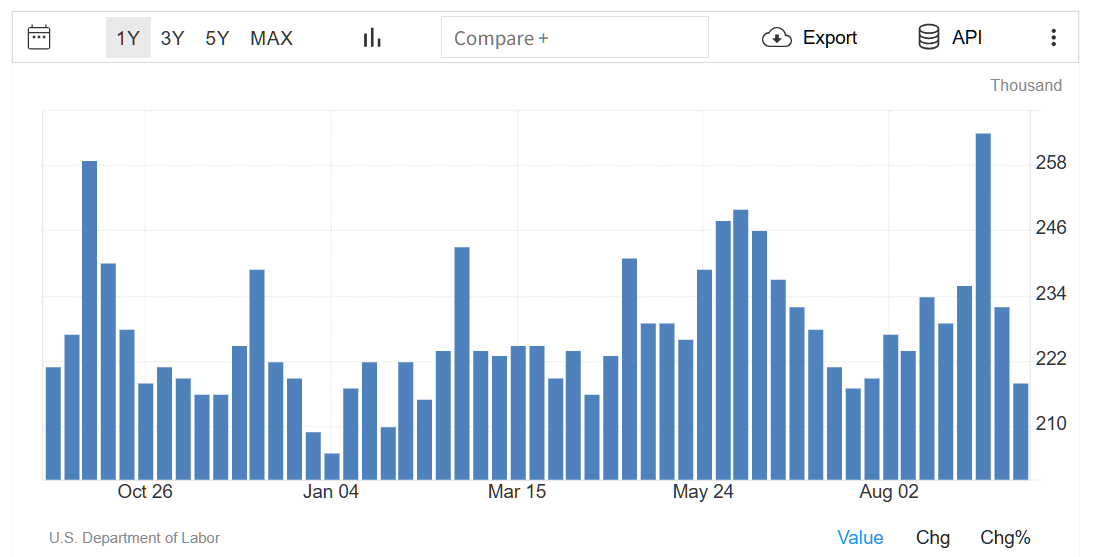Open the three-dot more options menu
The height and width of the screenshot is (557, 1094).
pos(1053,38)
